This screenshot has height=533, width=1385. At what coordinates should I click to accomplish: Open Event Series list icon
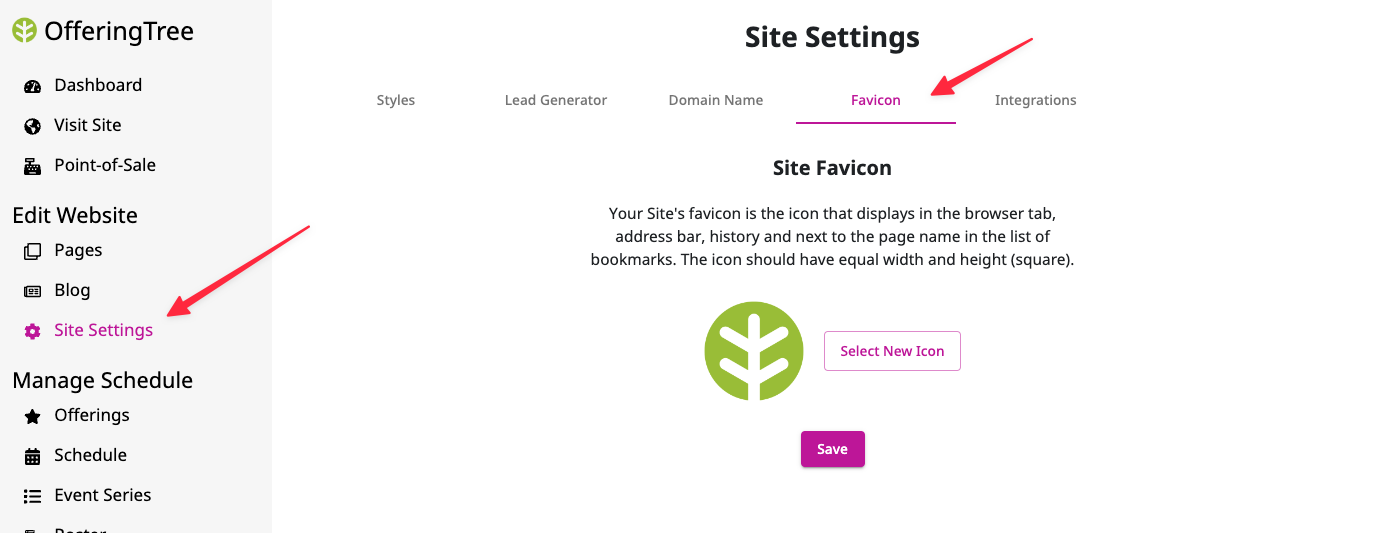[33, 496]
